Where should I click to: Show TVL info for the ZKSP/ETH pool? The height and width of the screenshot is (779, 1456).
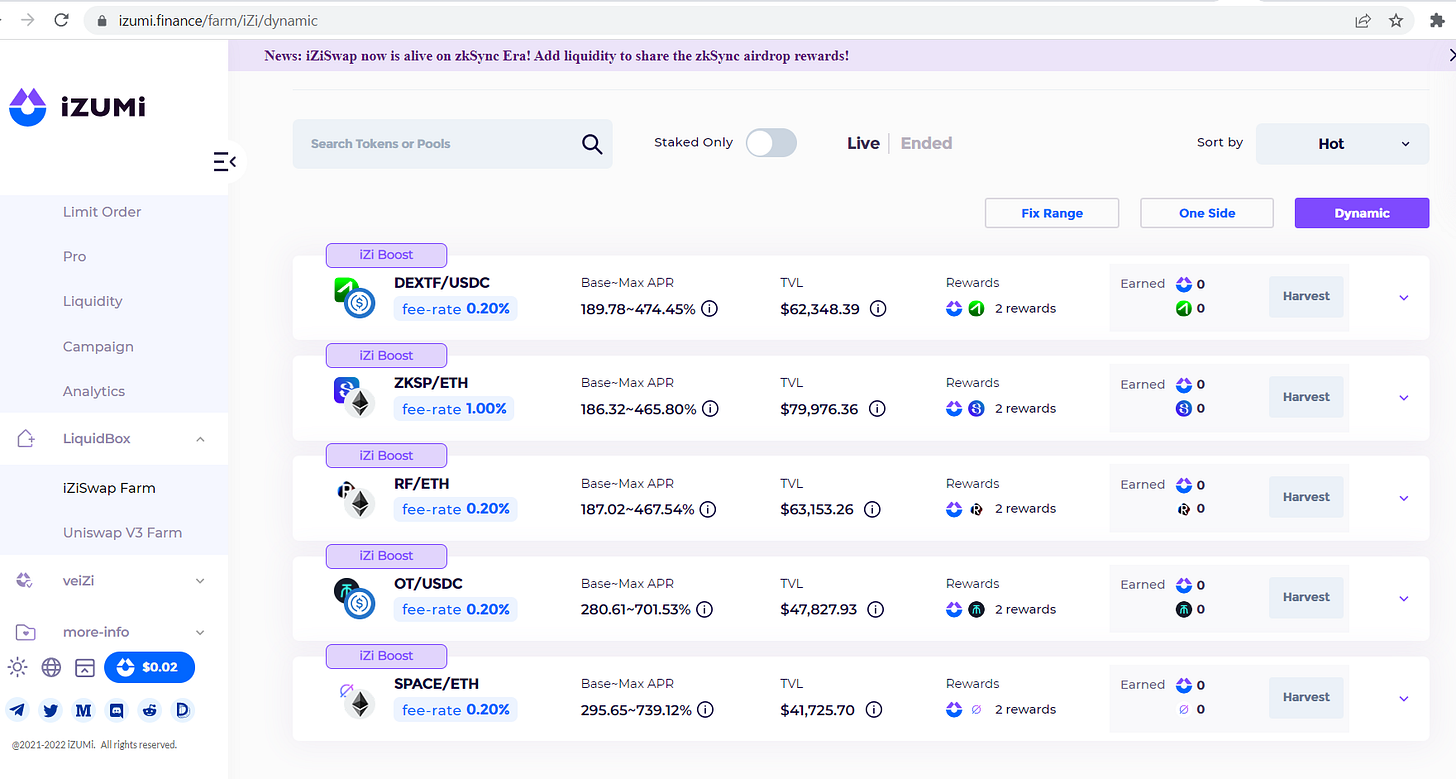click(877, 409)
